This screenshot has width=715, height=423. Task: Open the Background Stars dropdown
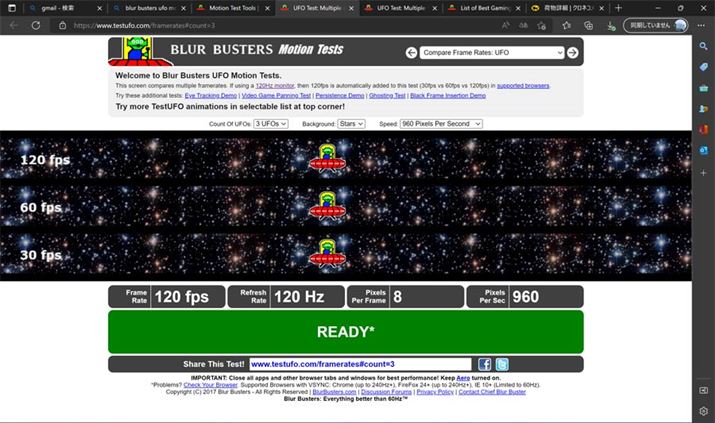tap(351, 124)
